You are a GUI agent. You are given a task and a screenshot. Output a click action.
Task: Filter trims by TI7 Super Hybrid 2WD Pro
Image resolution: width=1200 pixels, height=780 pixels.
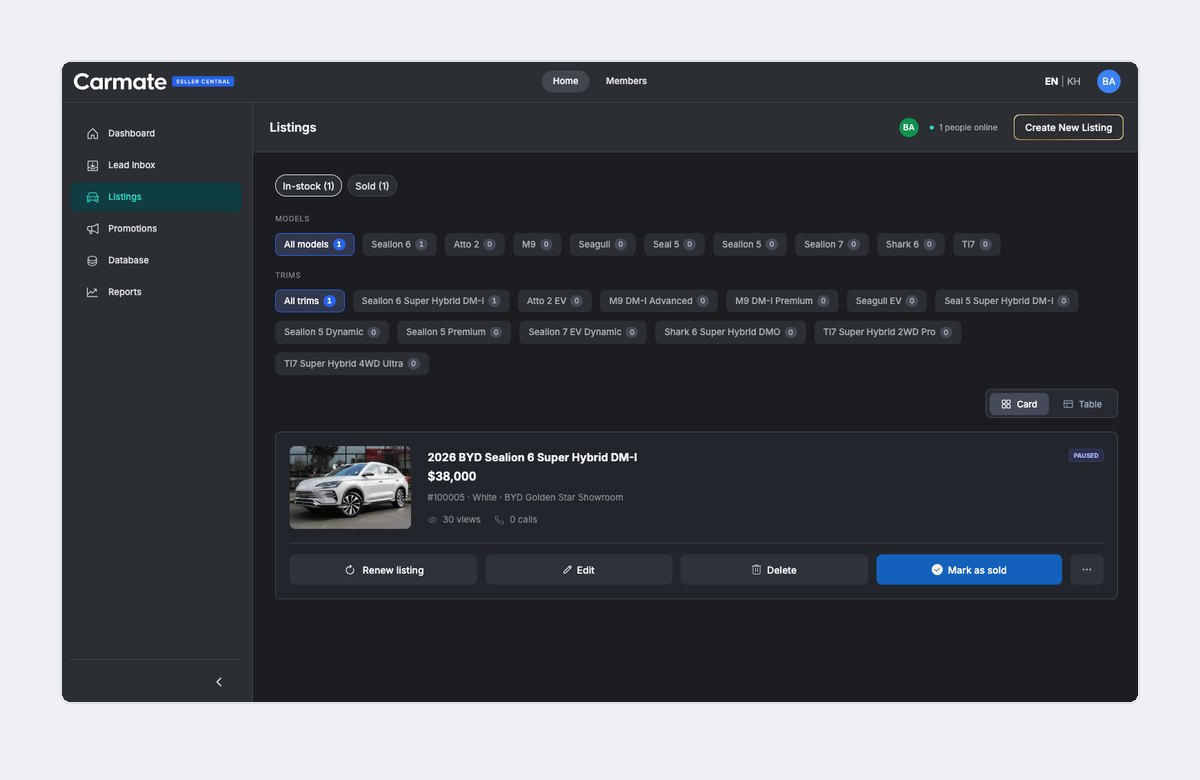pos(888,332)
